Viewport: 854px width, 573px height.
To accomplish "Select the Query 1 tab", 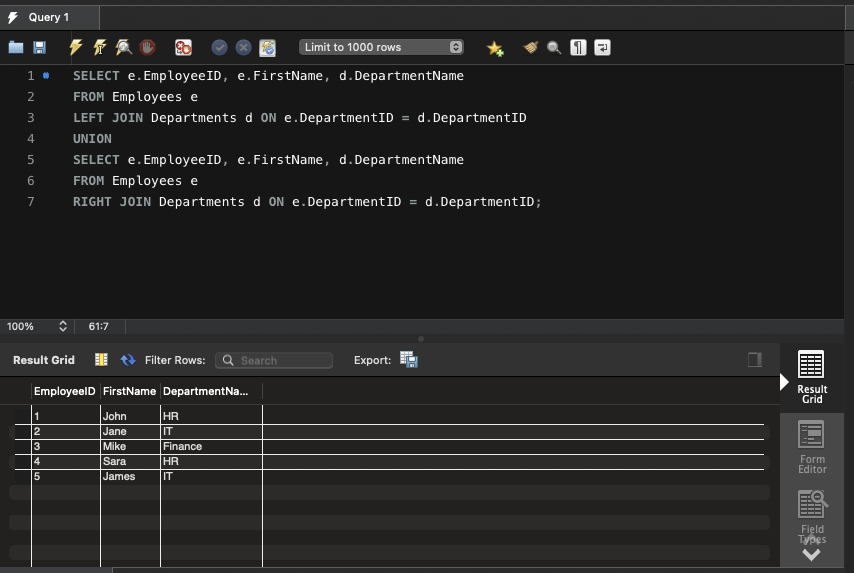I will click(50, 17).
